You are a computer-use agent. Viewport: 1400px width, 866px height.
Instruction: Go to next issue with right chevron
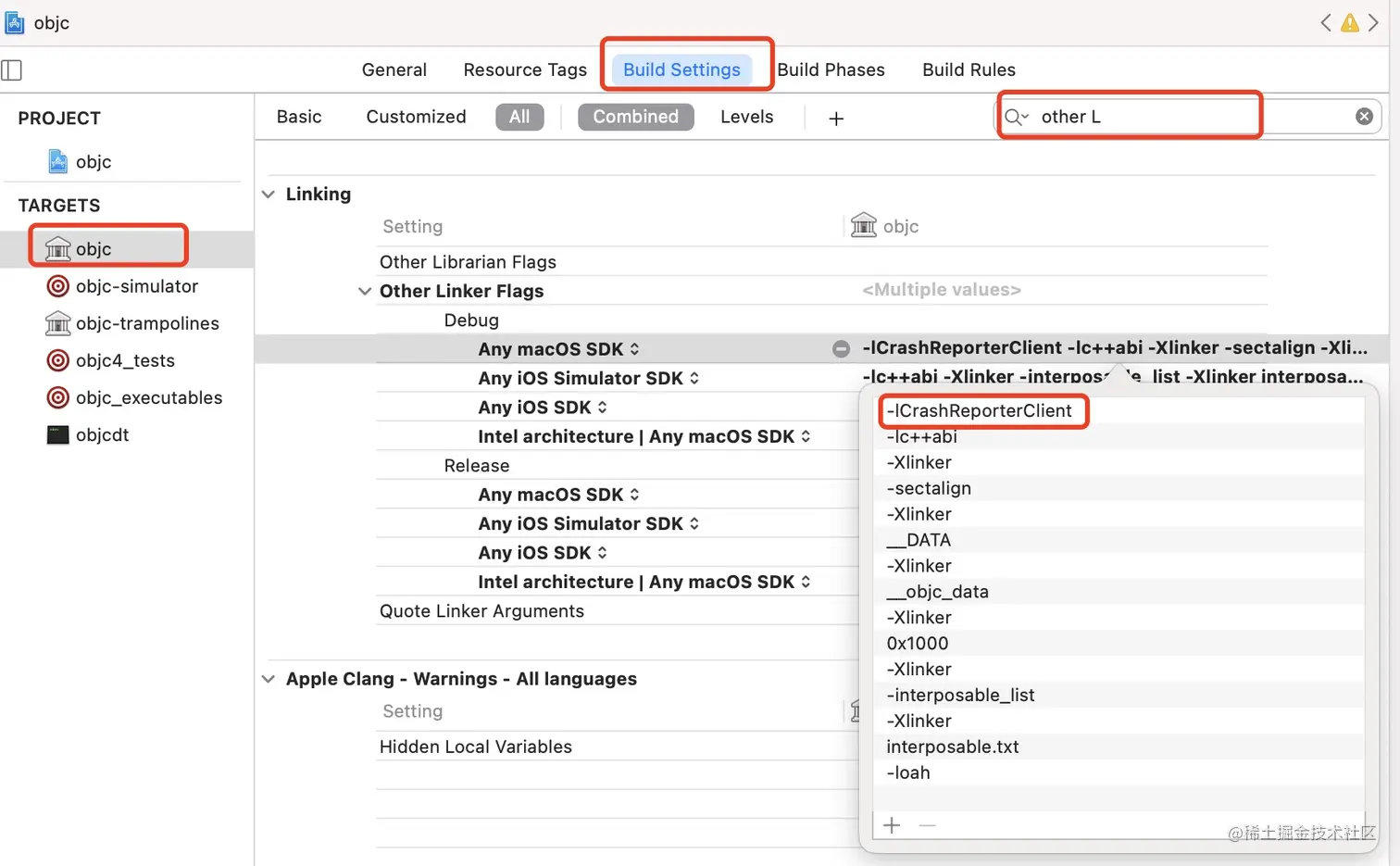tap(1374, 22)
